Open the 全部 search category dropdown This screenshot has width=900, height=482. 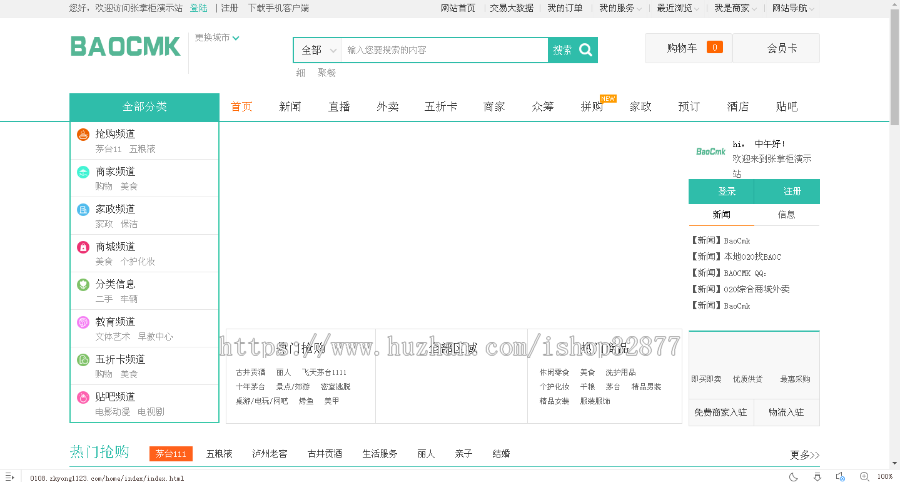[317, 50]
